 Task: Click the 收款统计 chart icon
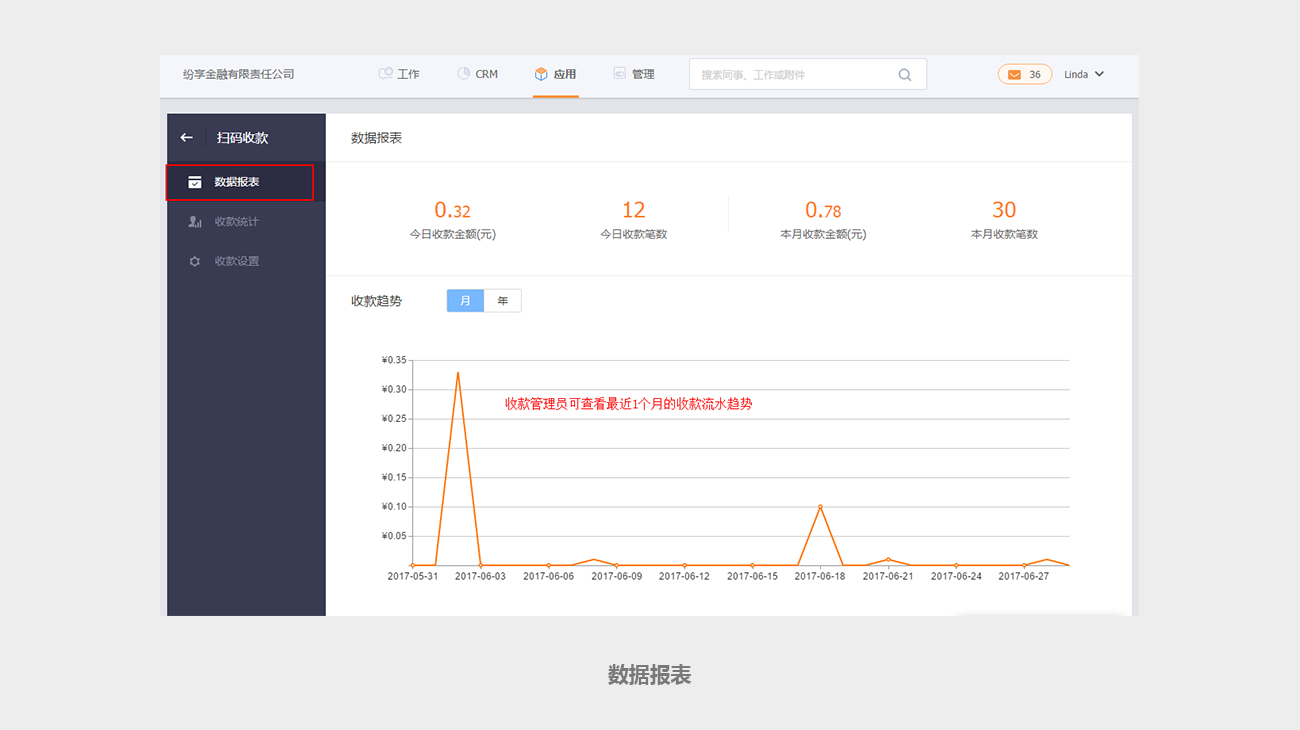[x=195, y=222]
